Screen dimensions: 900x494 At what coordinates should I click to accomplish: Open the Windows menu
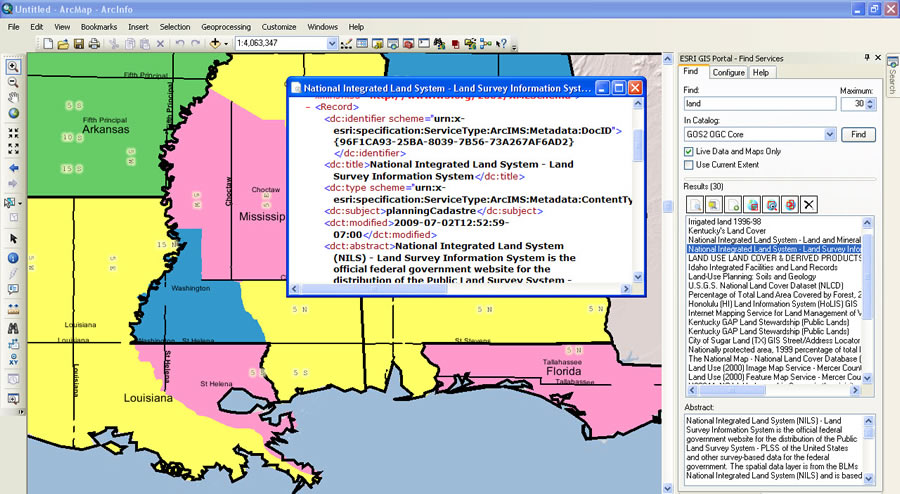pos(322,27)
